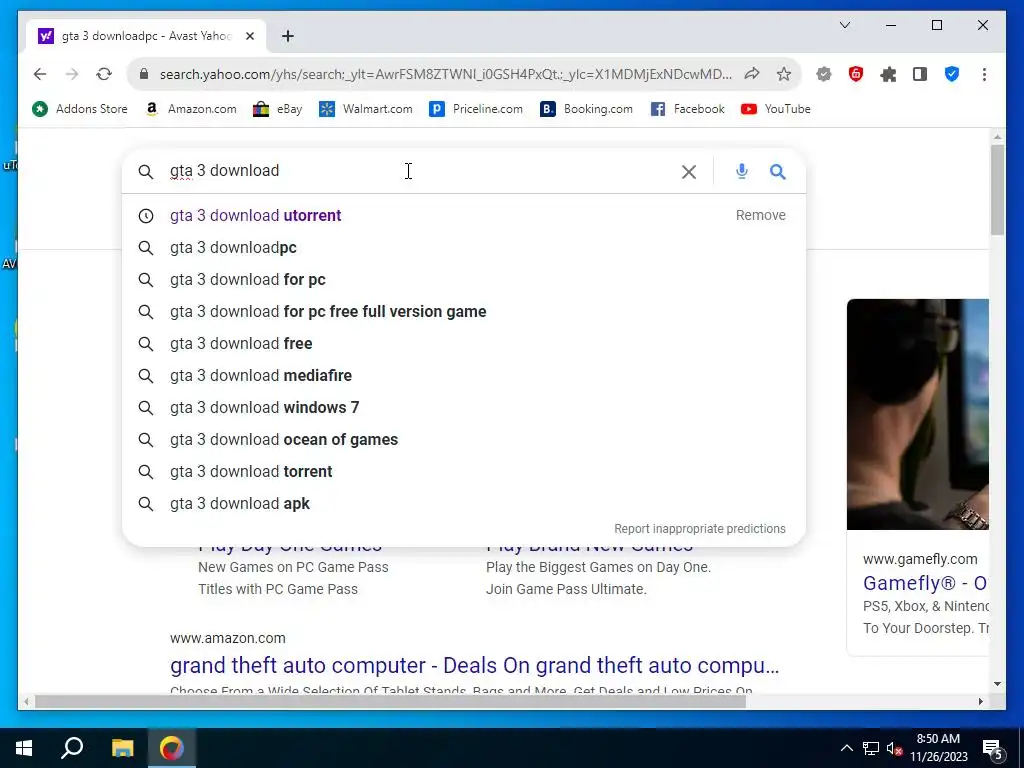
Task: Open the Walmart.com bookmark
Action: 366,109
